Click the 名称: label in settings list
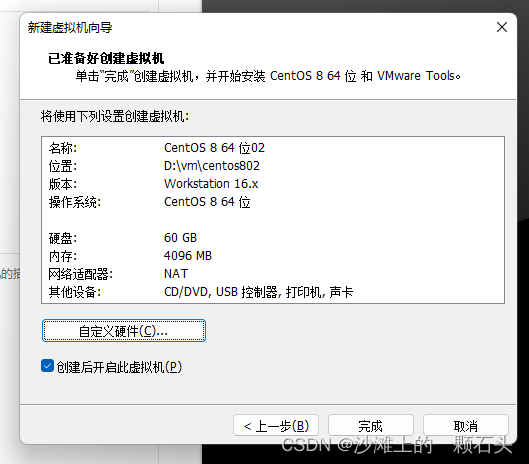The height and width of the screenshot is (464, 529). click(x=63, y=148)
